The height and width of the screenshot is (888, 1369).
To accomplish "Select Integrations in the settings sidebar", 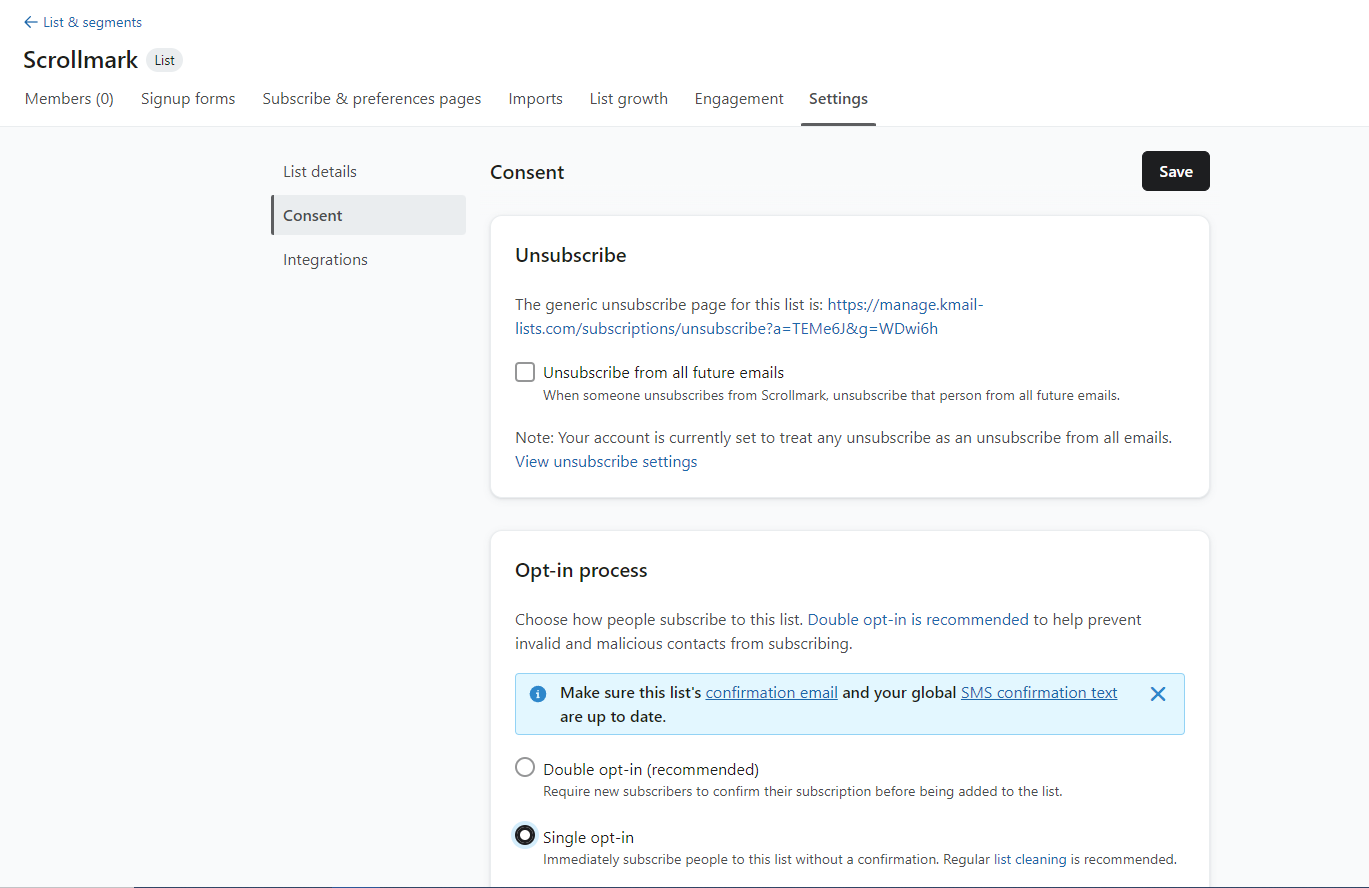I will (325, 260).
